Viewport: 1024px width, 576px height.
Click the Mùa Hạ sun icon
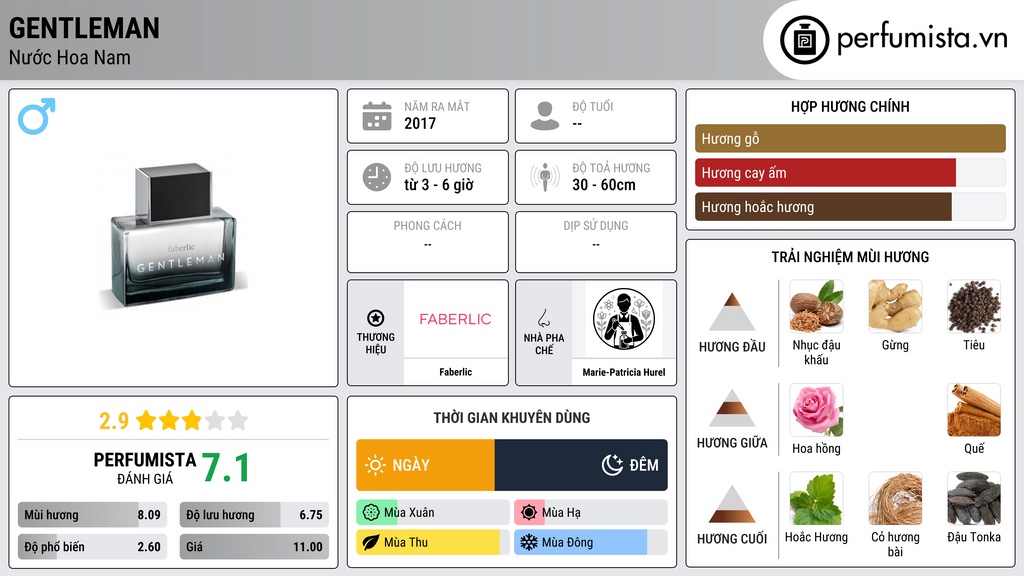click(x=529, y=513)
